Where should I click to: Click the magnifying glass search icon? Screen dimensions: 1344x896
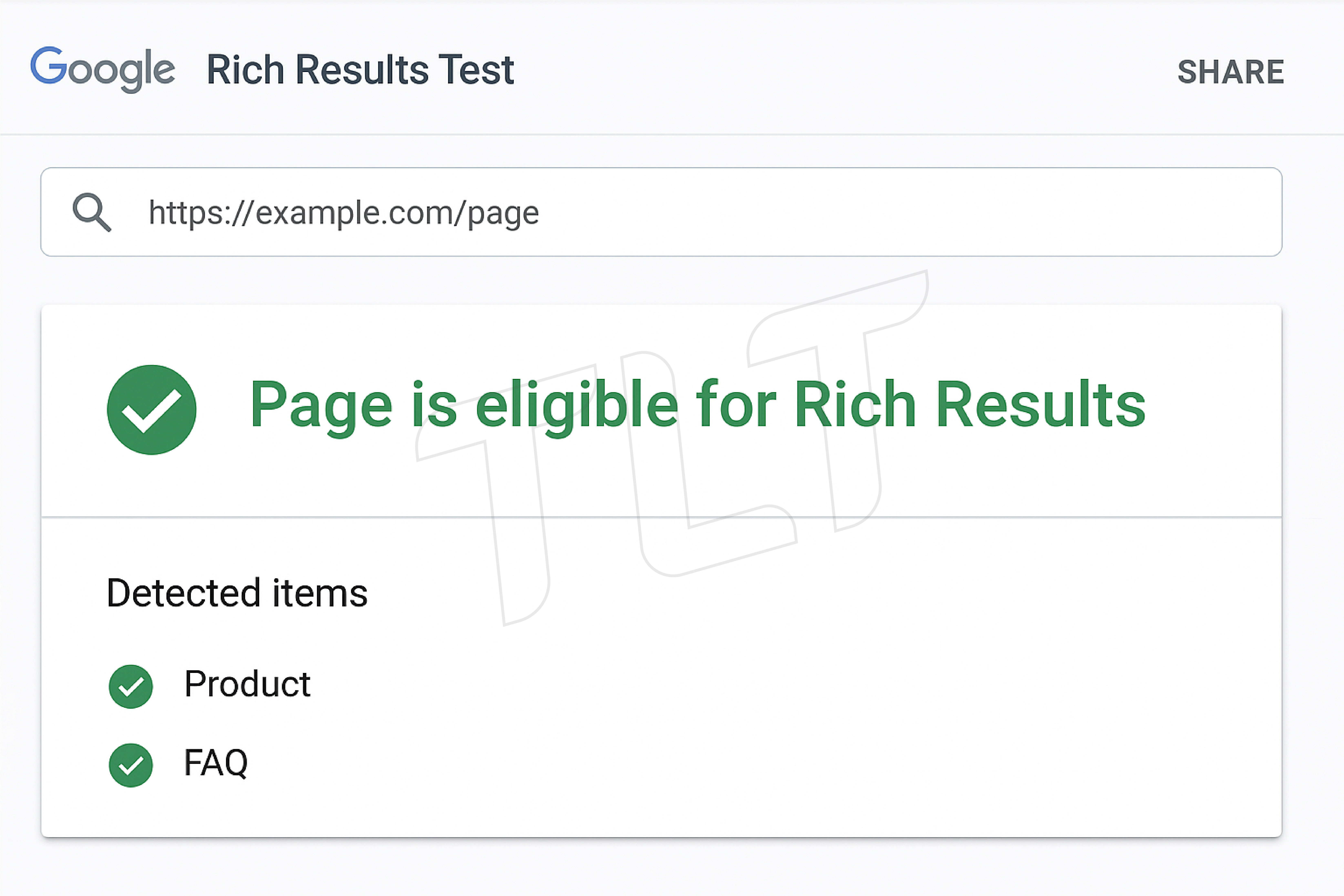click(x=91, y=212)
